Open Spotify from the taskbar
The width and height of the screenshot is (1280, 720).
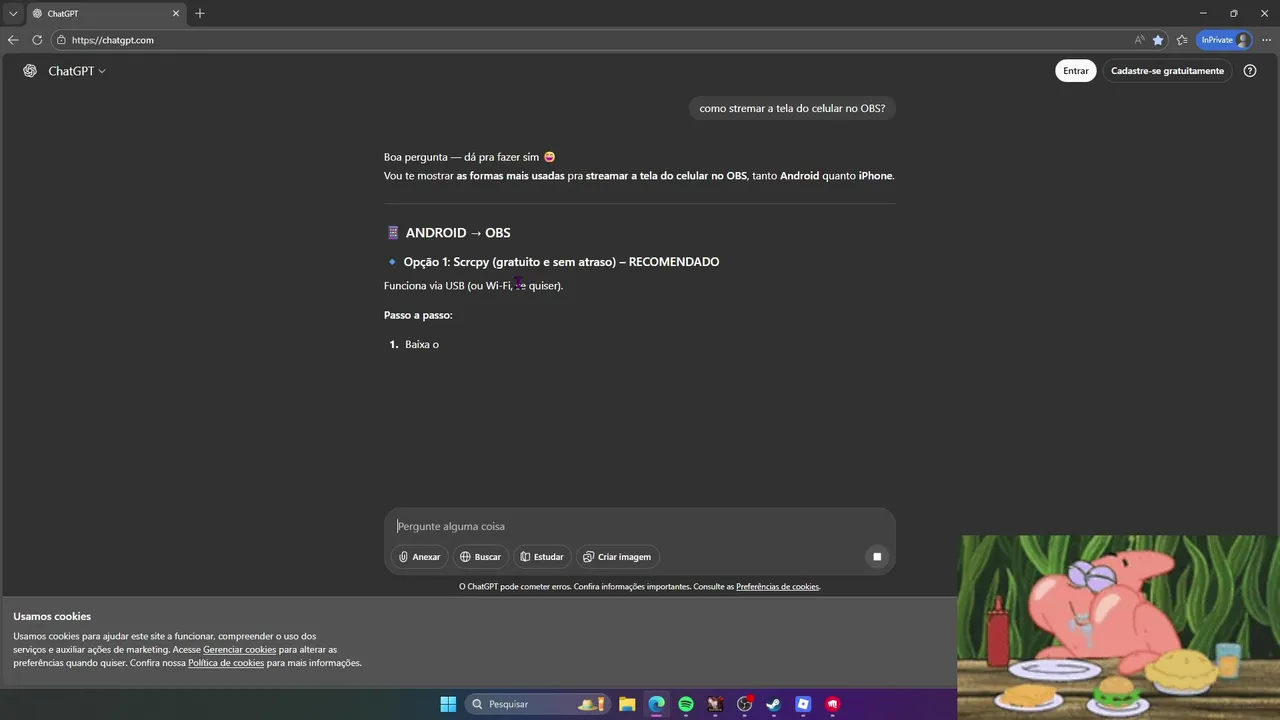(686, 704)
